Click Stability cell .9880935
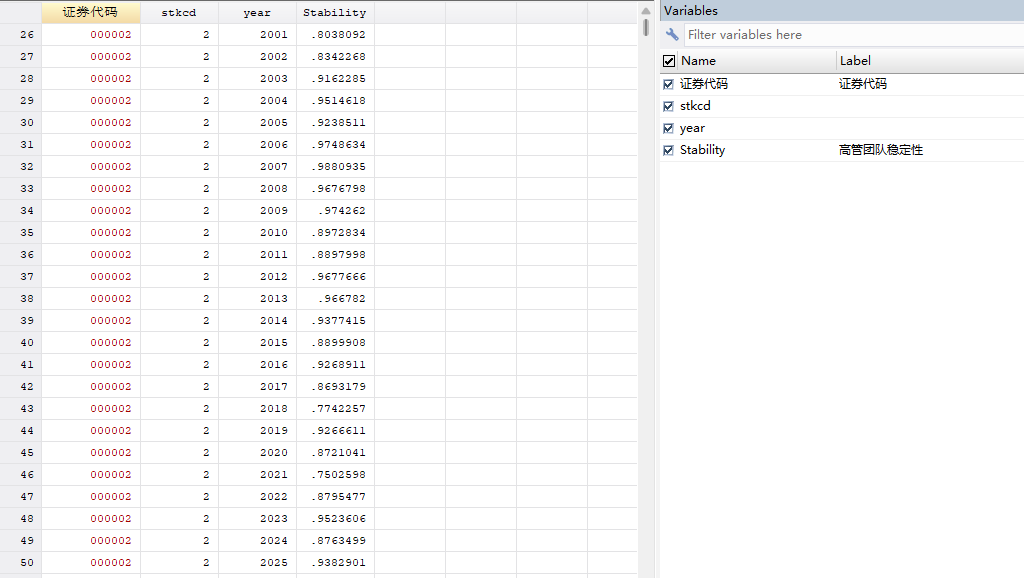The height and width of the screenshot is (578, 1024). (335, 167)
